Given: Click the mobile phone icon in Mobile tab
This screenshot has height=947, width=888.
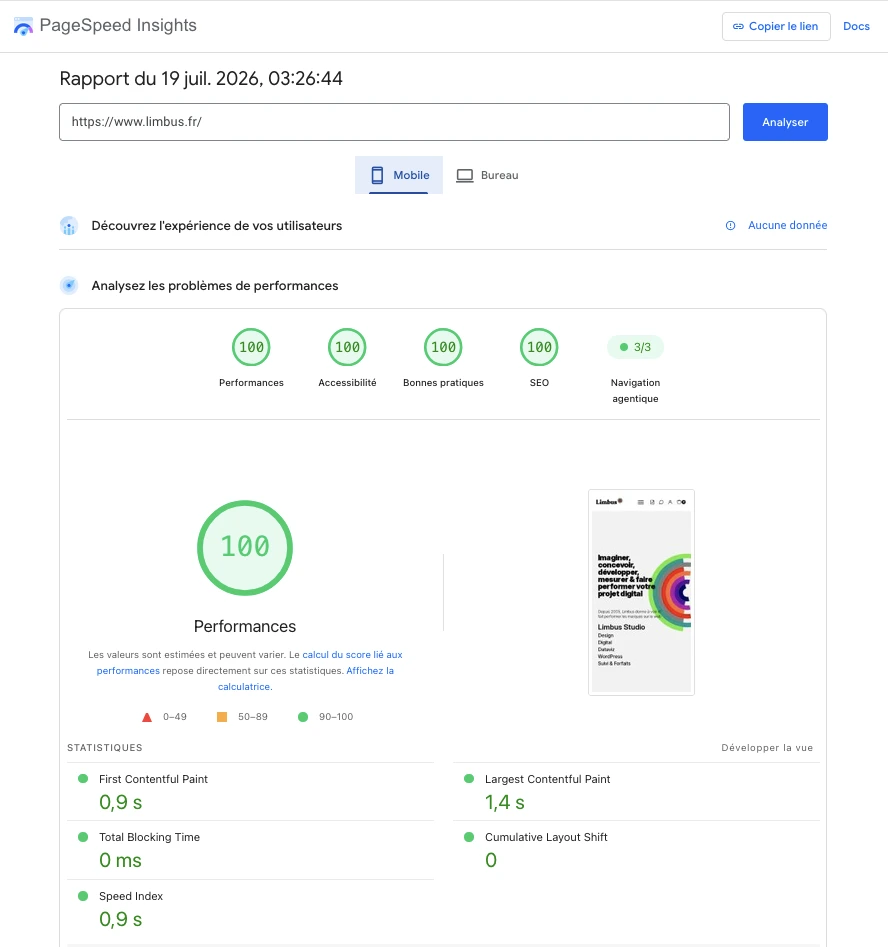Looking at the screenshot, I should click(x=377, y=175).
